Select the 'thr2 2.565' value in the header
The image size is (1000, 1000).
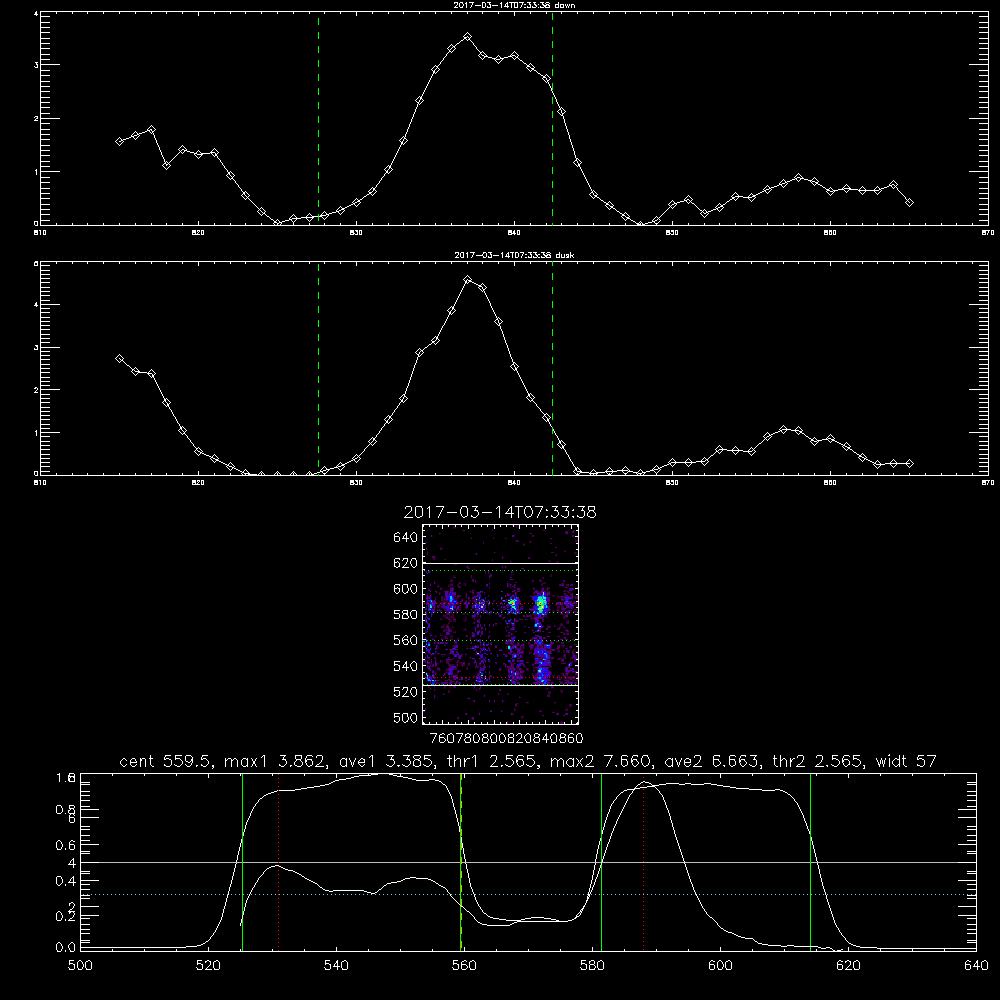pyautogui.click(x=817, y=761)
